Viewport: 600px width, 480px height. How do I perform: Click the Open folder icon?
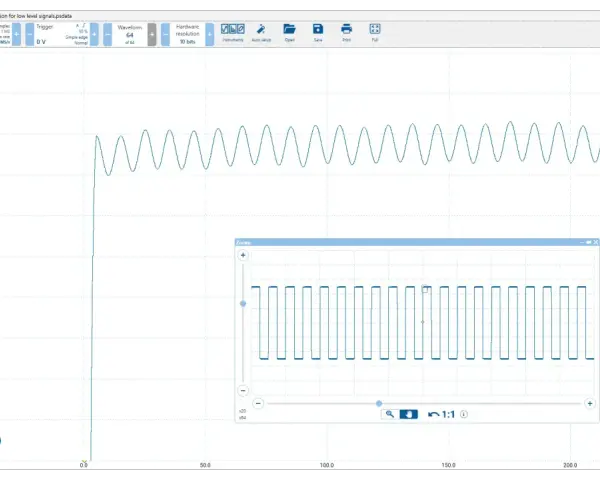pos(289,29)
